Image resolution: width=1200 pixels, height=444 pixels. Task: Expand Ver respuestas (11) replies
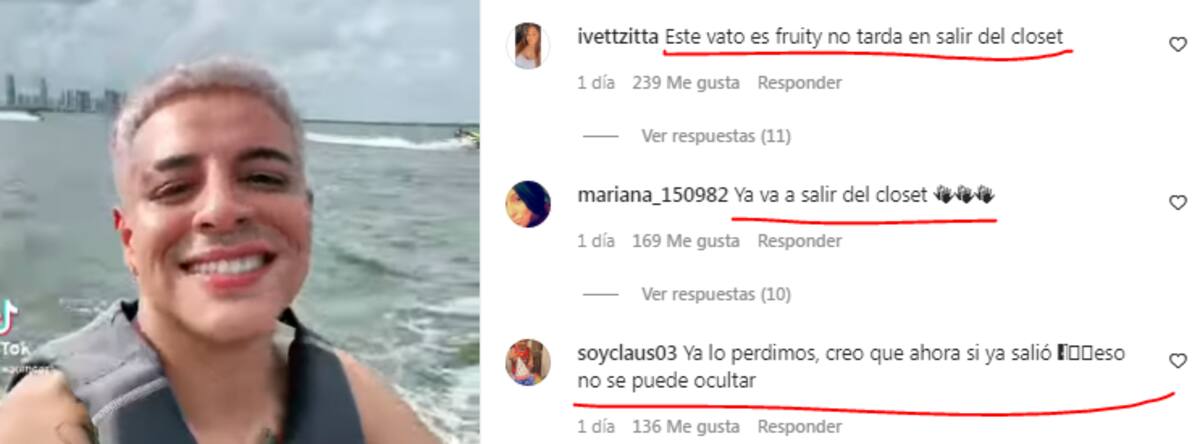[x=715, y=136]
